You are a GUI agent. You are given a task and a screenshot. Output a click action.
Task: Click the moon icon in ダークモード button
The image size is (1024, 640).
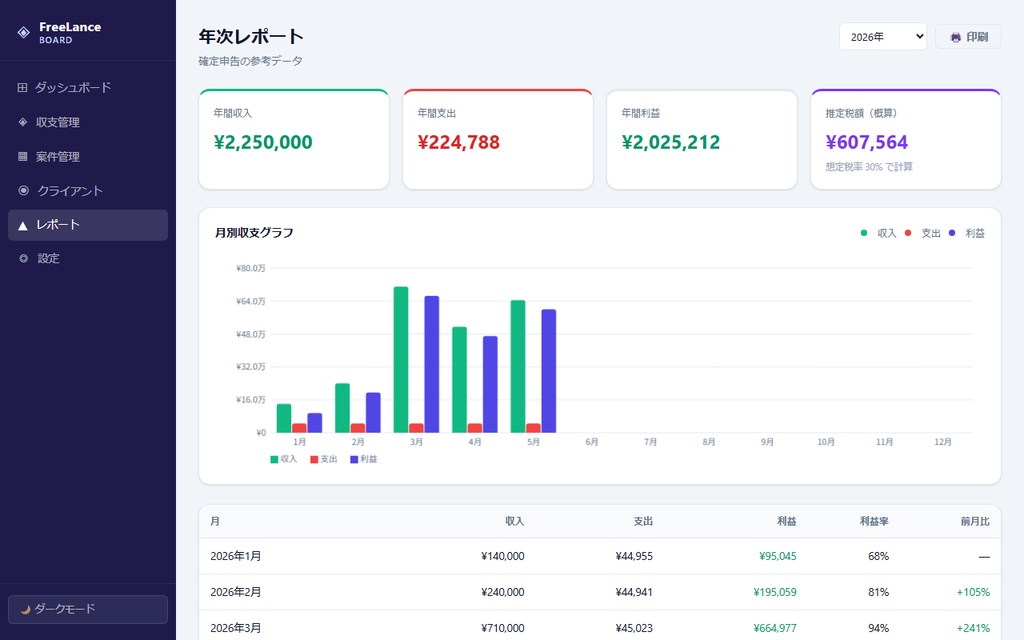click(x=25, y=609)
